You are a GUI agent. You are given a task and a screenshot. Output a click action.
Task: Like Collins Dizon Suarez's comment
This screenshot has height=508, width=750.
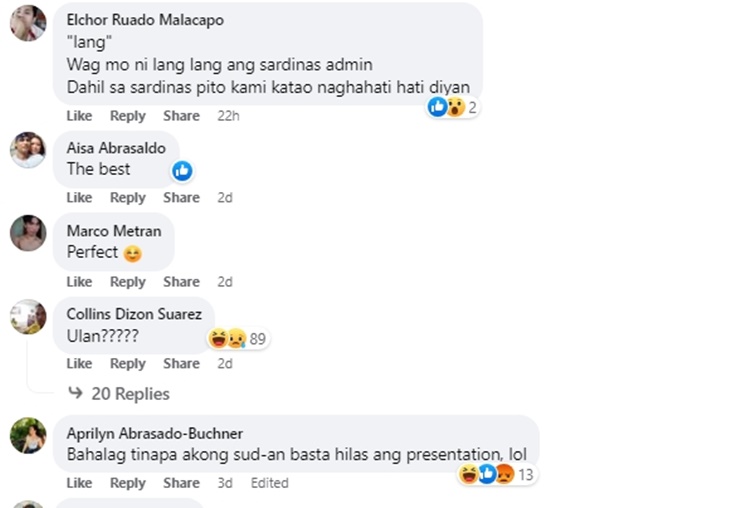coord(79,364)
